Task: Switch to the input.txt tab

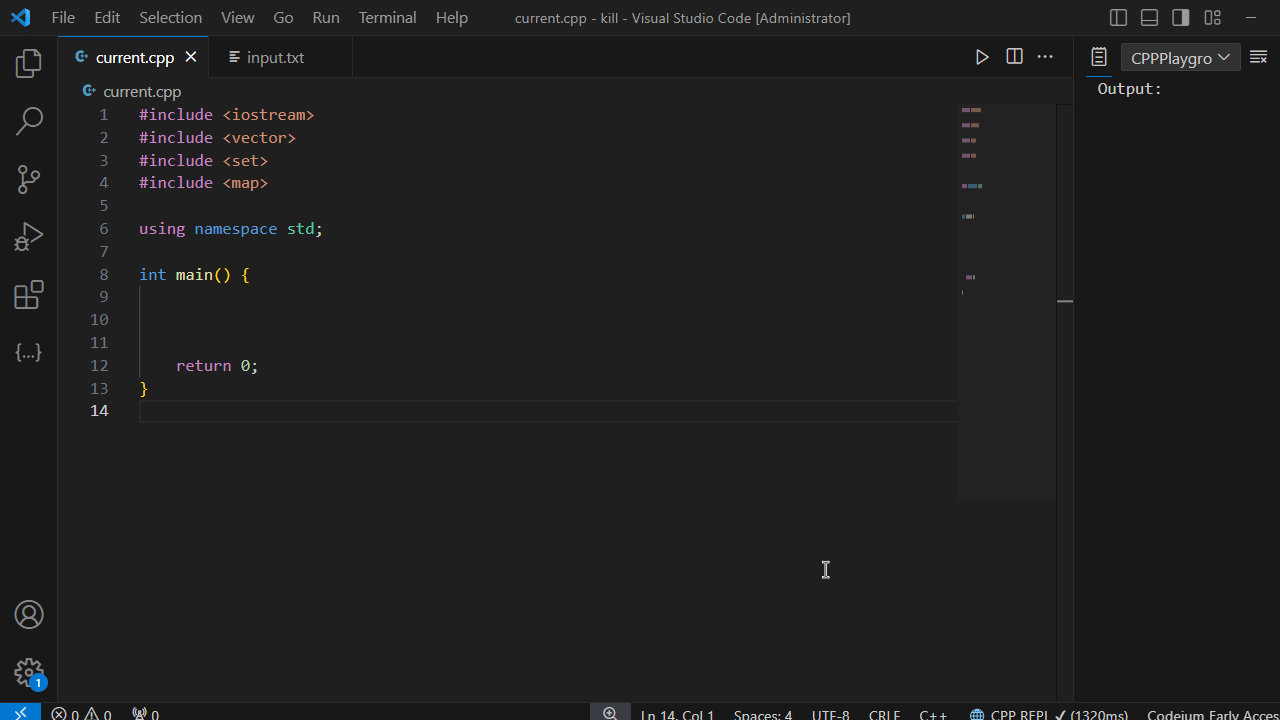Action: point(281,57)
